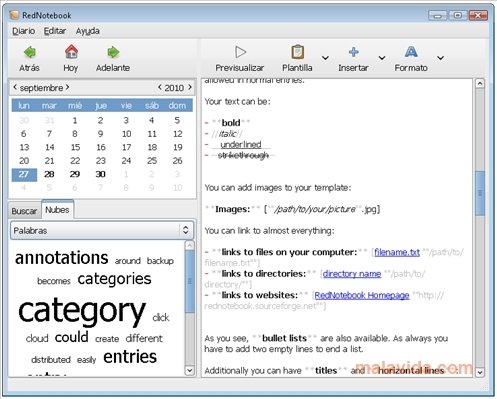
Task: Click the word 'categories' in the cloud
Action: 114,280
